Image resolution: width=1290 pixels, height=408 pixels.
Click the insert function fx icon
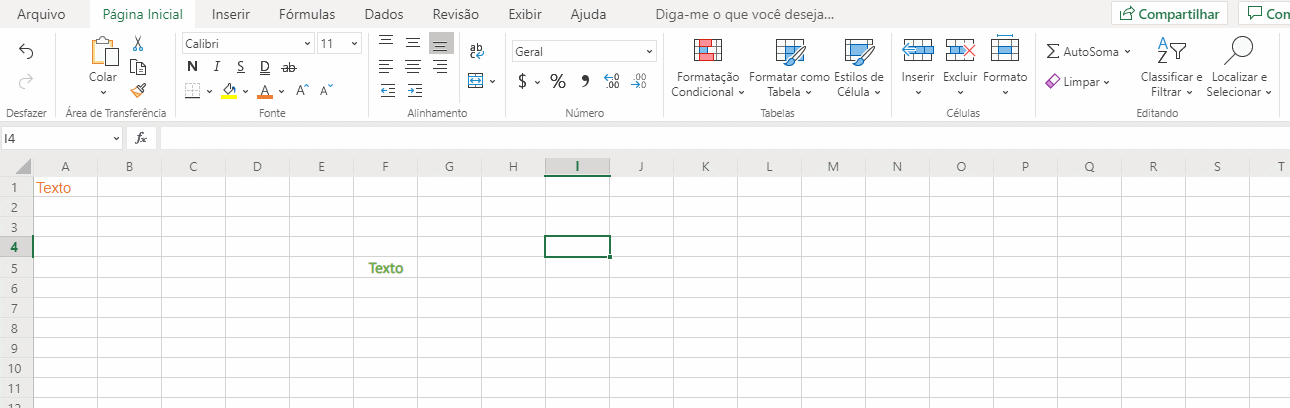pos(141,137)
